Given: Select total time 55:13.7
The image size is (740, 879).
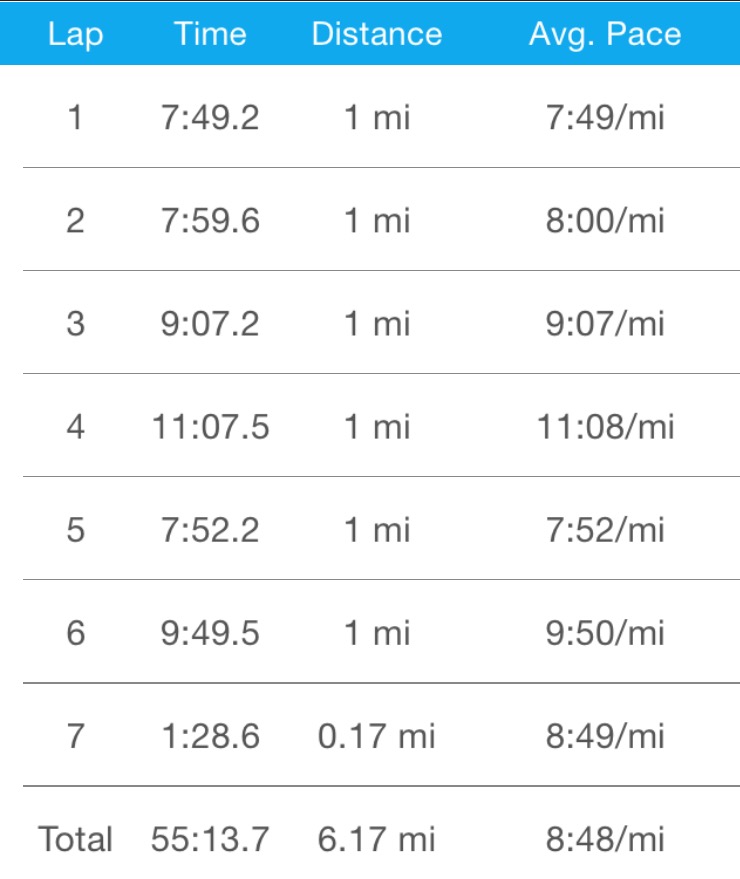Looking at the screenshot, I should pos(210,839).
